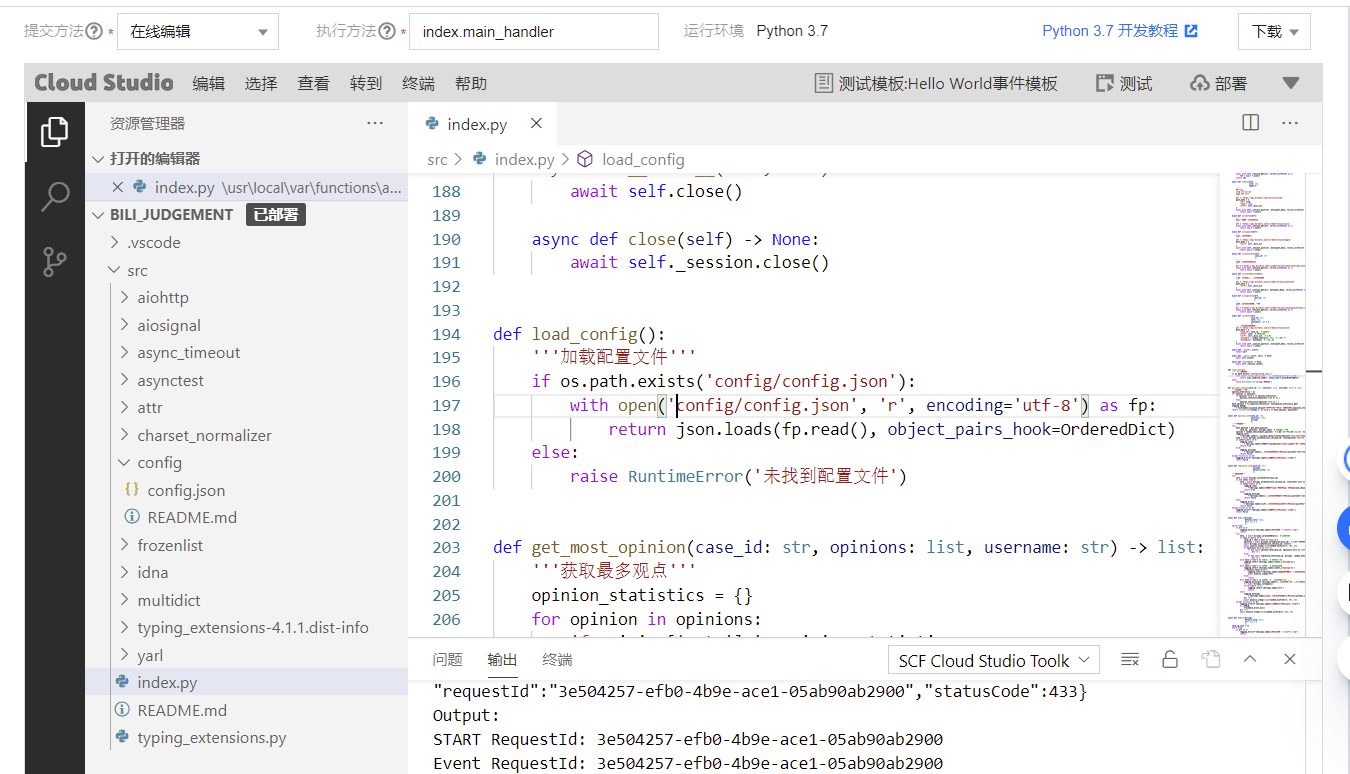Maximize the bottom panel with the chevron

(1249, 659)
